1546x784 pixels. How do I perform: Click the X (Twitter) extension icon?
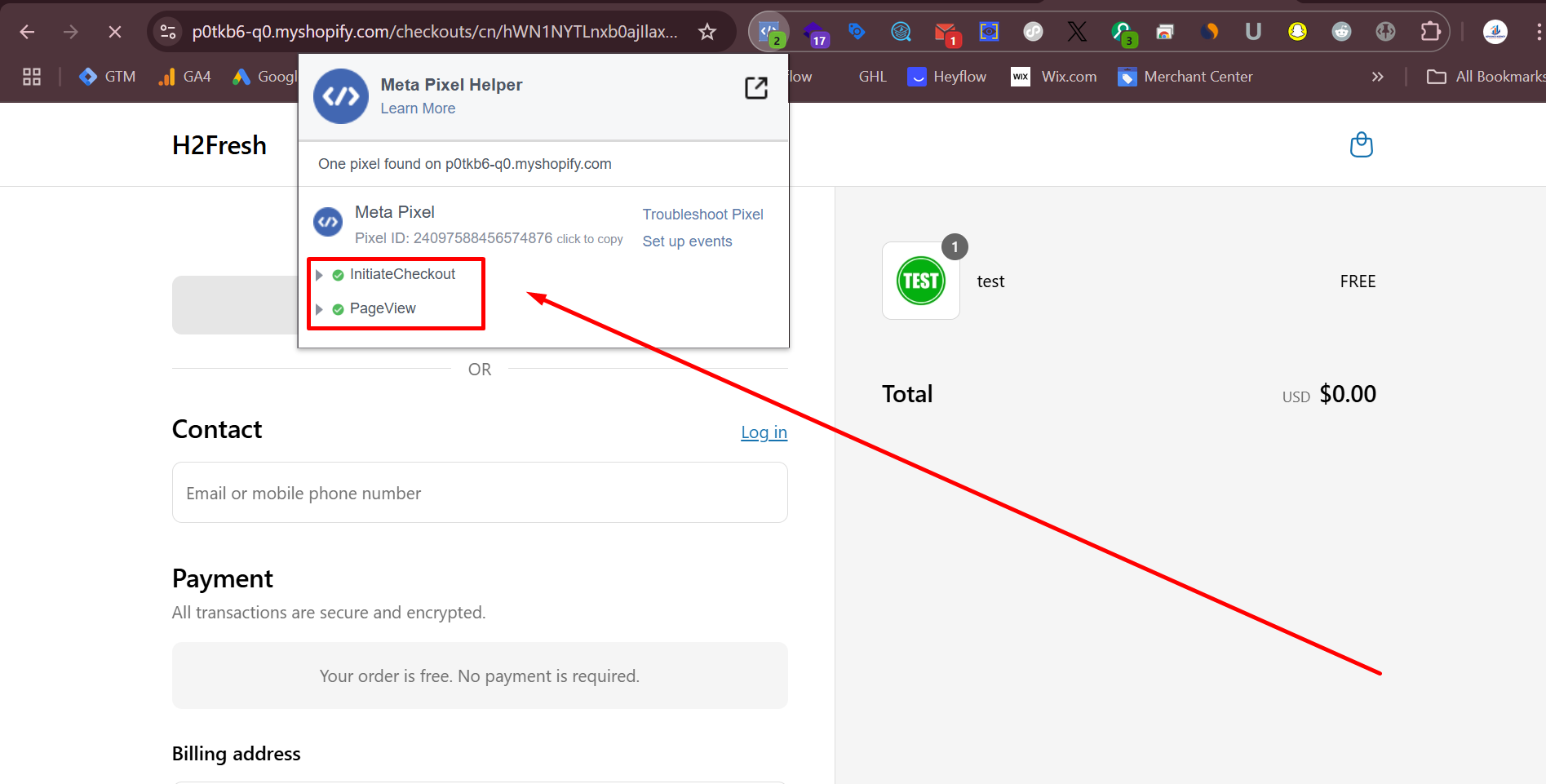[x=1077, y=32]
